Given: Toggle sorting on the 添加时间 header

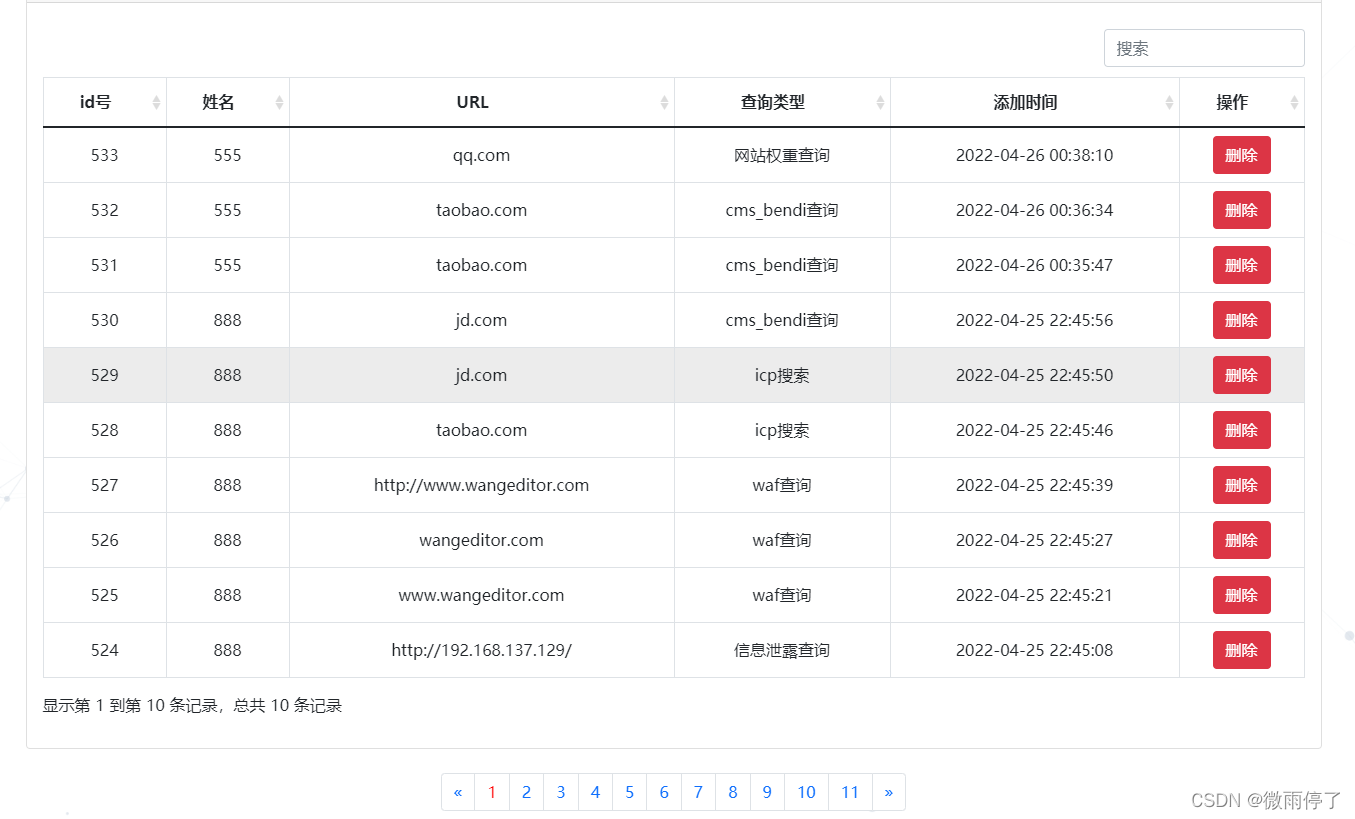Looking at the screenshot, I should 1025,102.
